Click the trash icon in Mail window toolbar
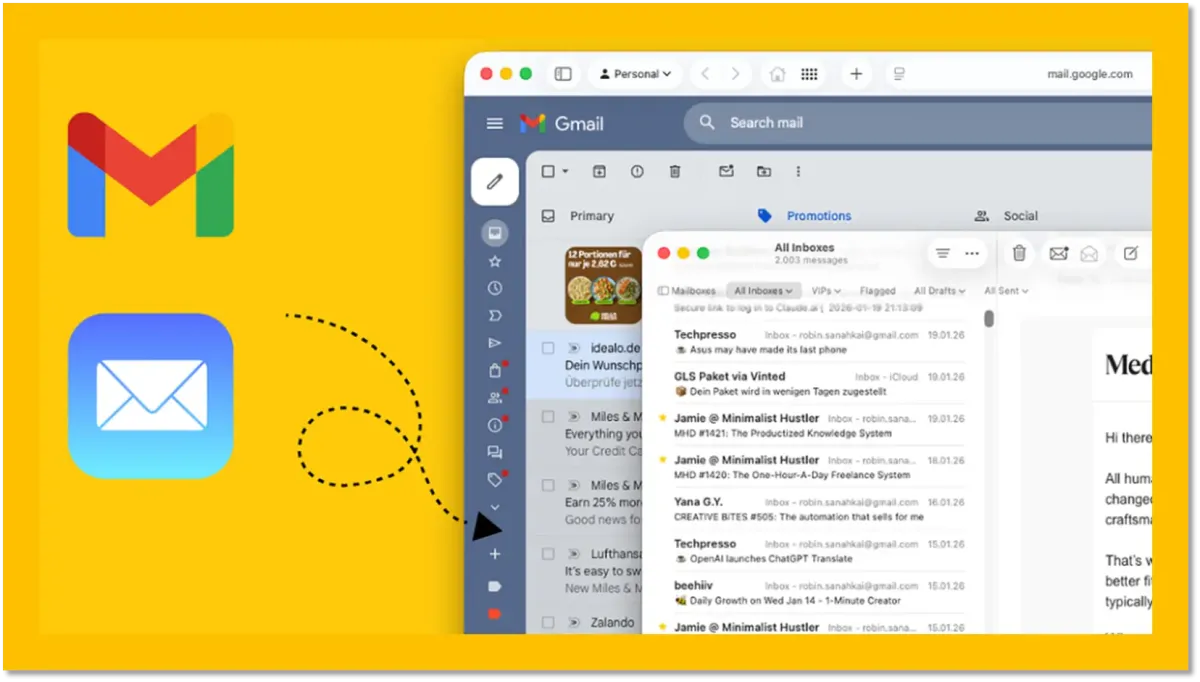Image resolution: width=1200 pixels, height=682 pixels. point(1019,254)
